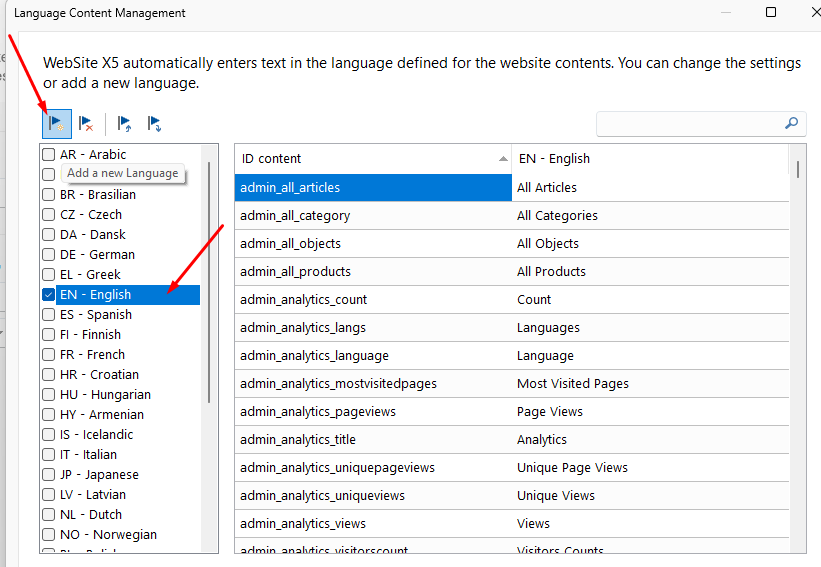
Task: Click the EN - English column header
Action: (x=650, y=159)
